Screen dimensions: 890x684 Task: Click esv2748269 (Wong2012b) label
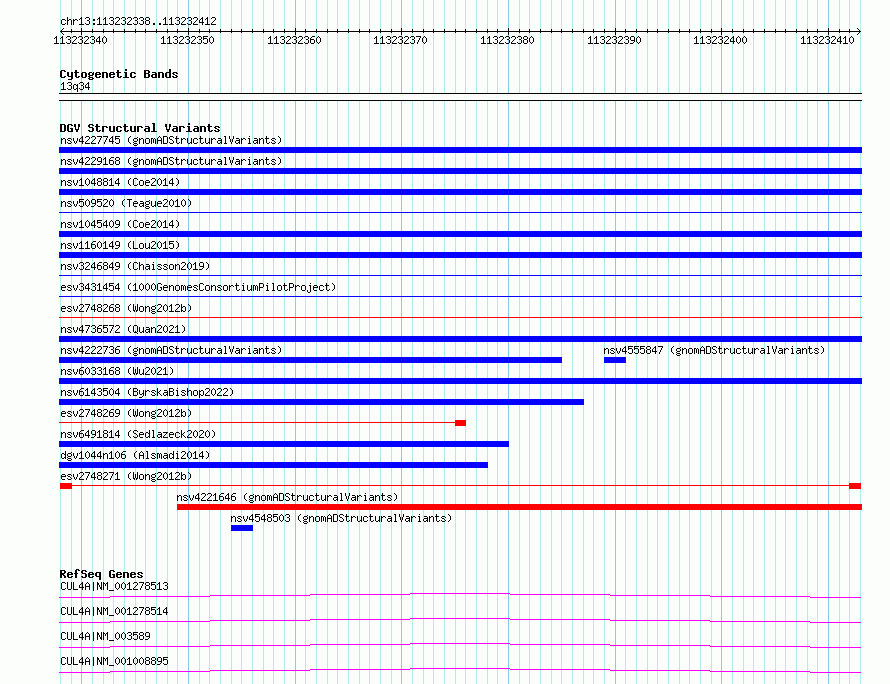click(126, 413)
